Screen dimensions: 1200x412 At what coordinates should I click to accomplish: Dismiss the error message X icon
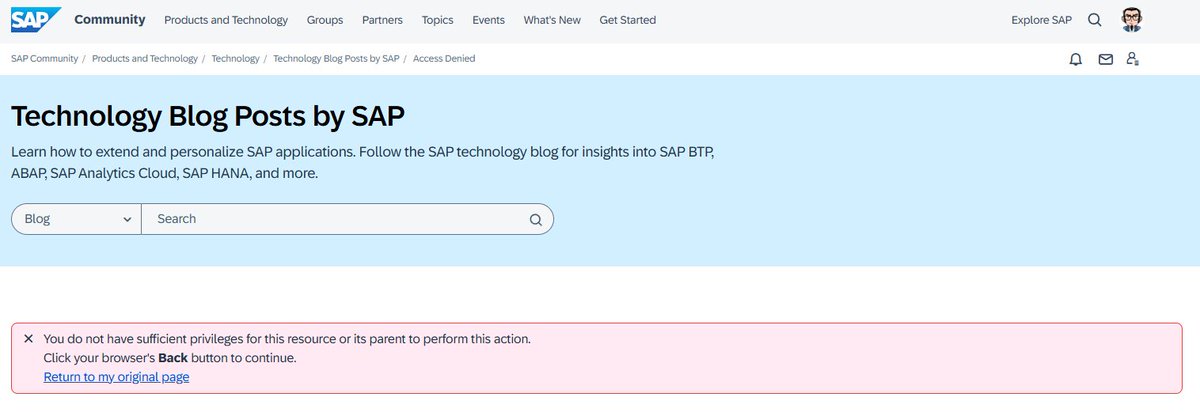[28, 339]
